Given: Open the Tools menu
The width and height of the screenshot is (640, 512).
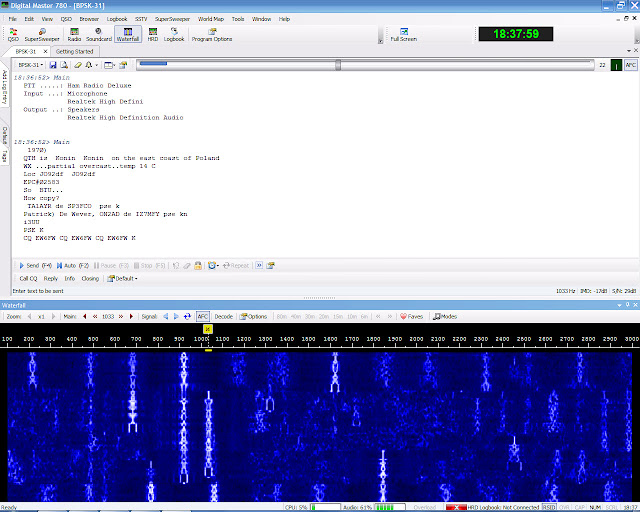Looking at the screenshot, I should pos(238,19).
